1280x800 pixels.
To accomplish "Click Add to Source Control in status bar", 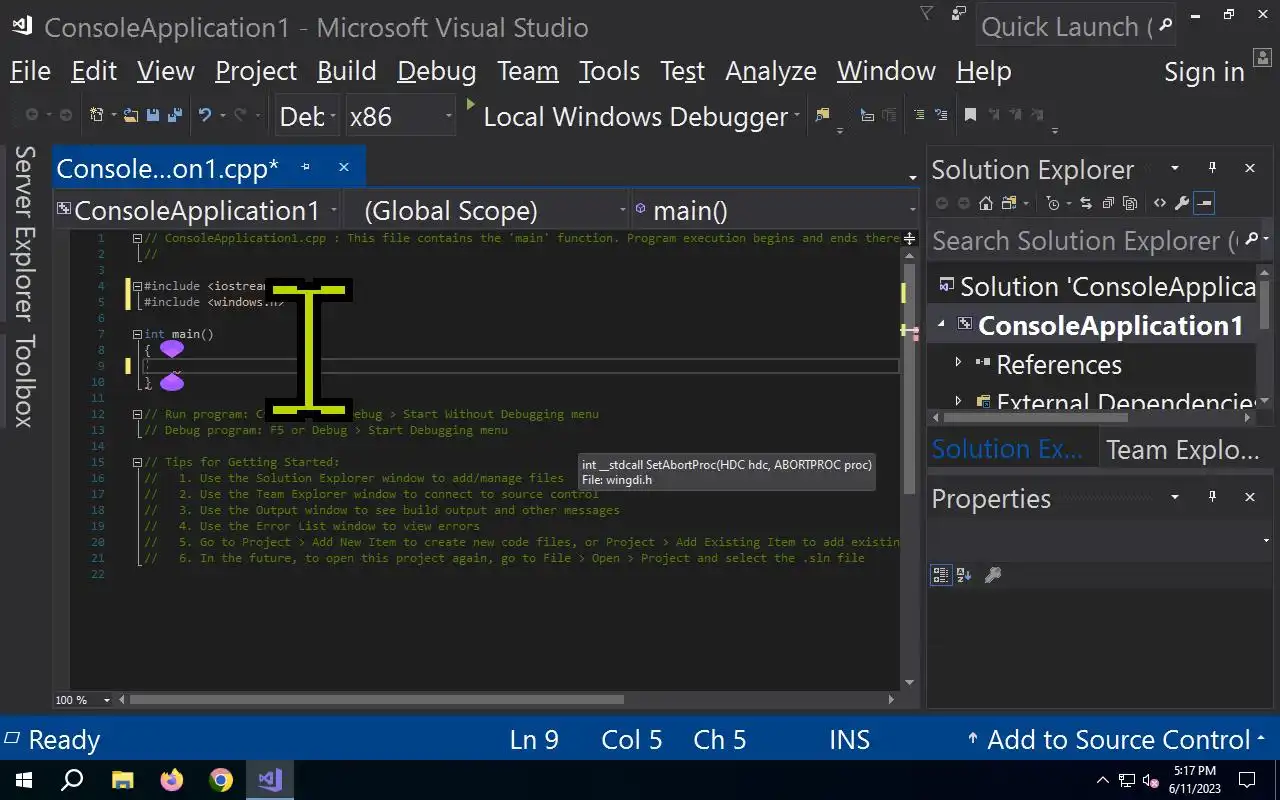I will [x=1117, y=740].
